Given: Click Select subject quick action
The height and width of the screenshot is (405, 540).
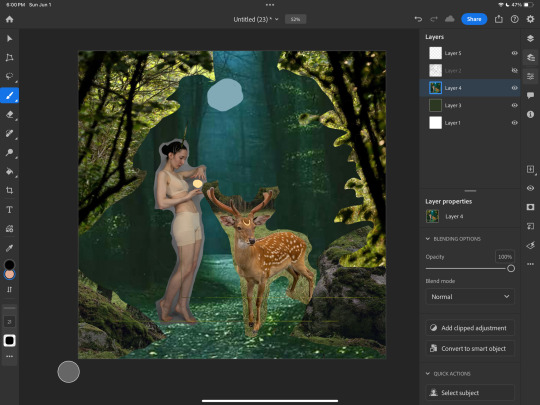Looking at the screenshot, I should pyautogui.click(x=470, y=393).
